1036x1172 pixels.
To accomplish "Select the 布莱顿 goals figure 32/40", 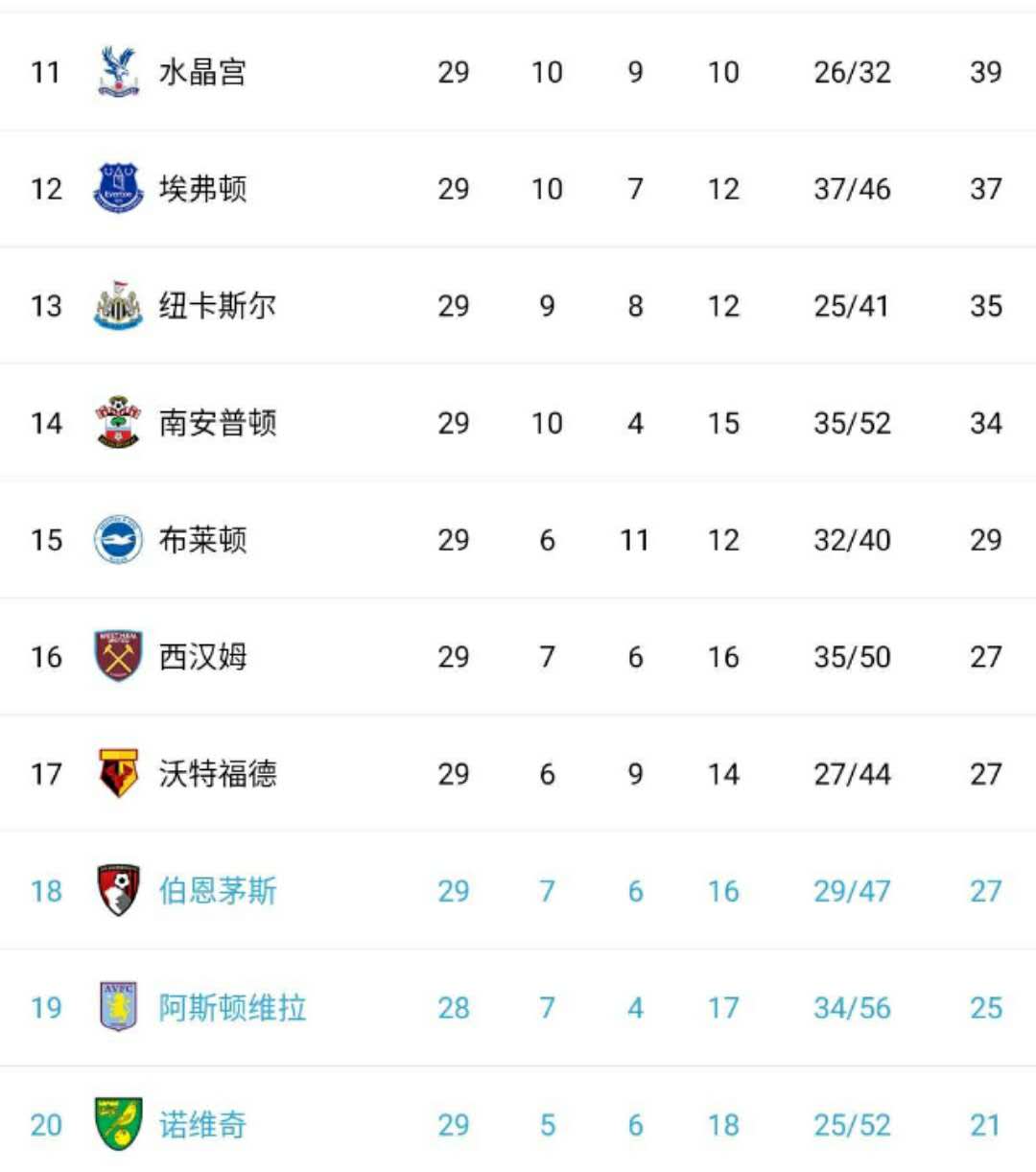I will [852, 540].
